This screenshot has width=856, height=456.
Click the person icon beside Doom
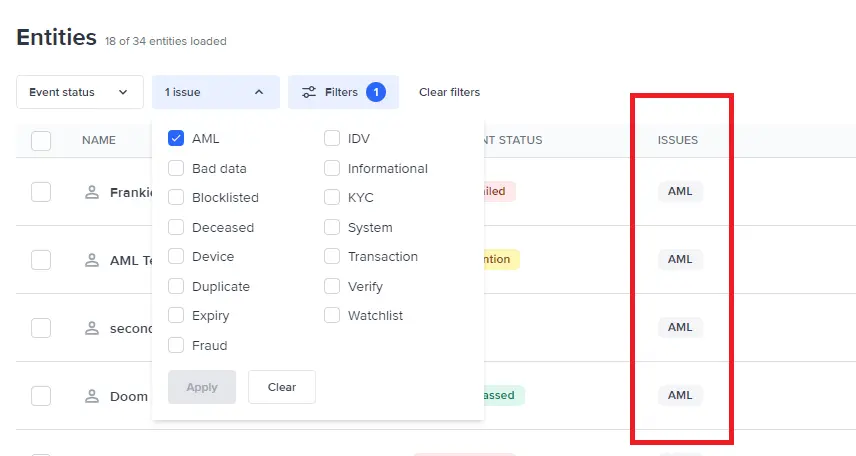(x=93, y=396)
